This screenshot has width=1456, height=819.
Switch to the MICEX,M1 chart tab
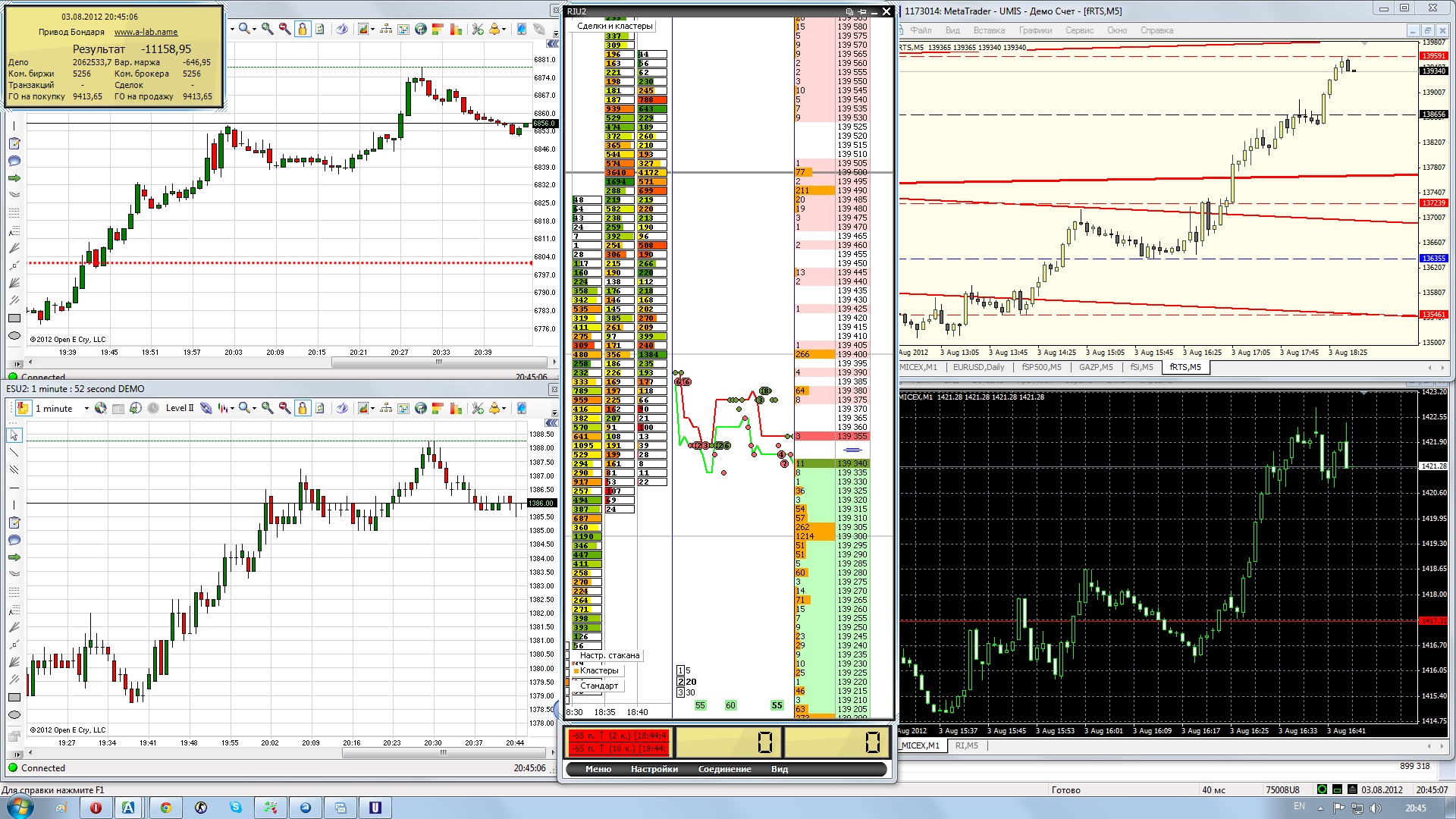[x=918, y=367]
